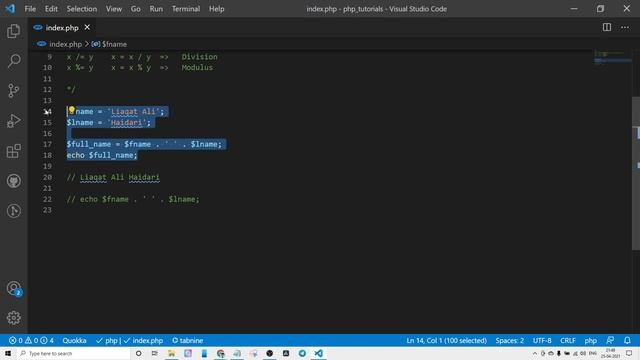Viewport: 640px width, 360px height.
Task: Click the taskbar clock and date
Action: pos(610,353)
